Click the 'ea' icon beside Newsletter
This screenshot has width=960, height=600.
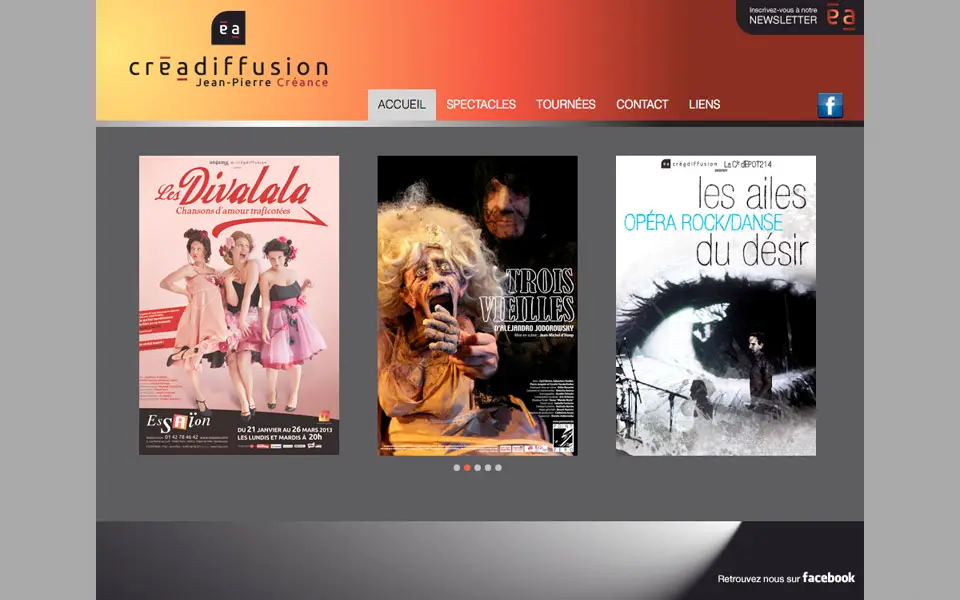coord(841,16)
